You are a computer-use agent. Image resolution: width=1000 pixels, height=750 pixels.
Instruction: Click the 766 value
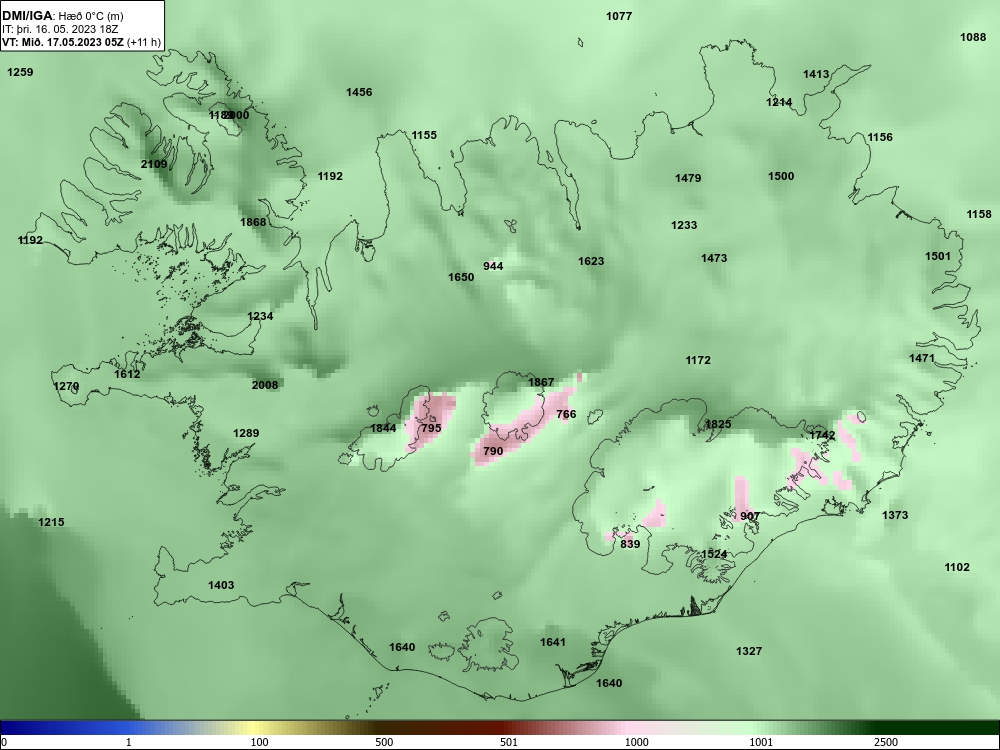[566, 415]
